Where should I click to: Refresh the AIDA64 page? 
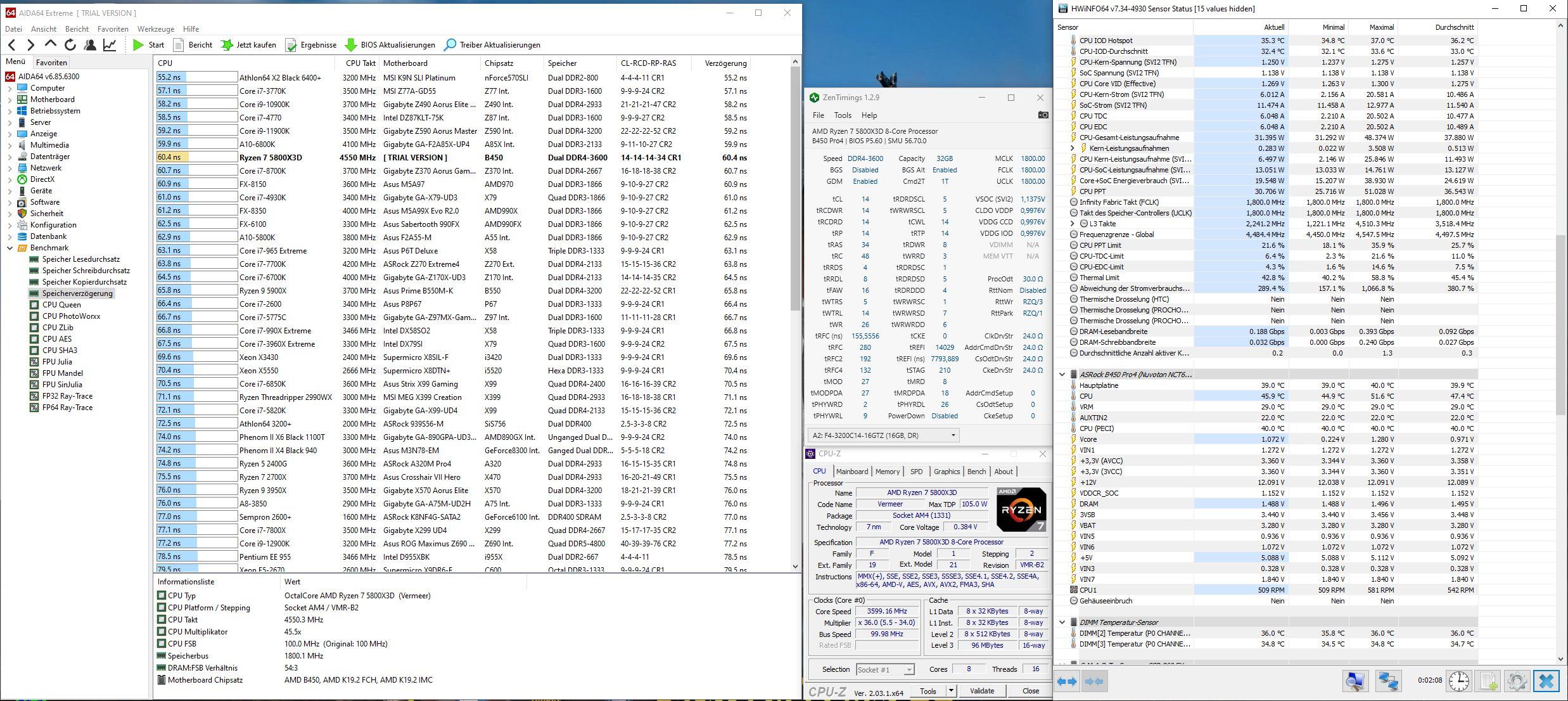[x=70, y=45]
